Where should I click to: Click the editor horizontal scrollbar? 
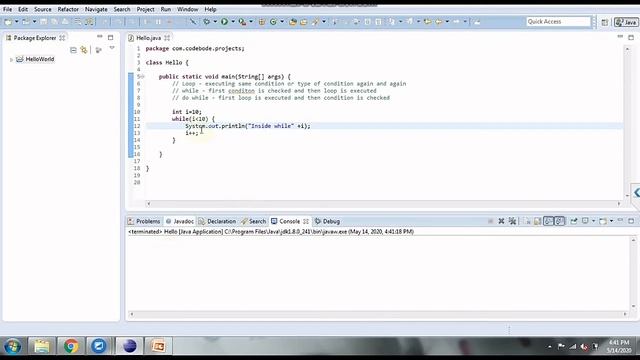point(383,203)
